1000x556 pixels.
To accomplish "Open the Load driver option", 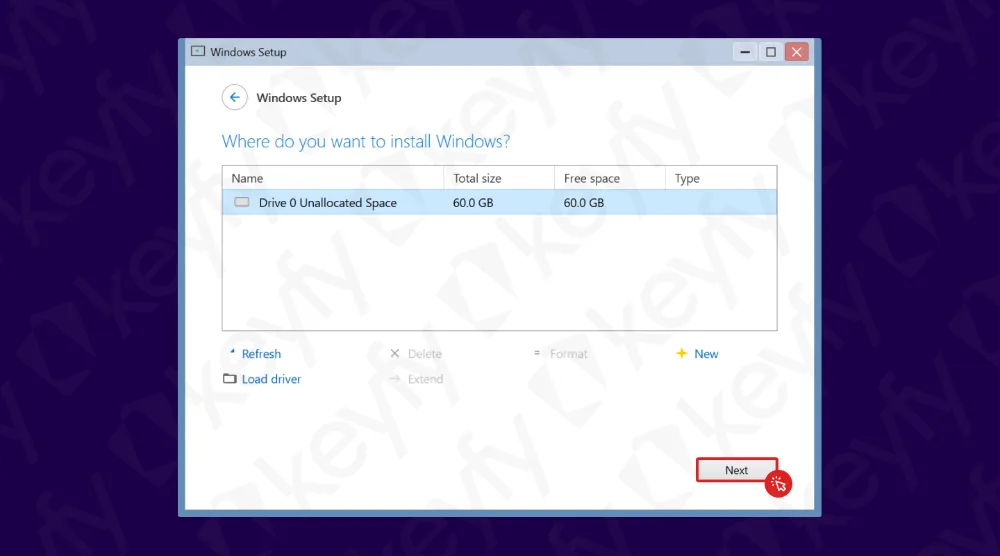I will click(x=271, y=379).
